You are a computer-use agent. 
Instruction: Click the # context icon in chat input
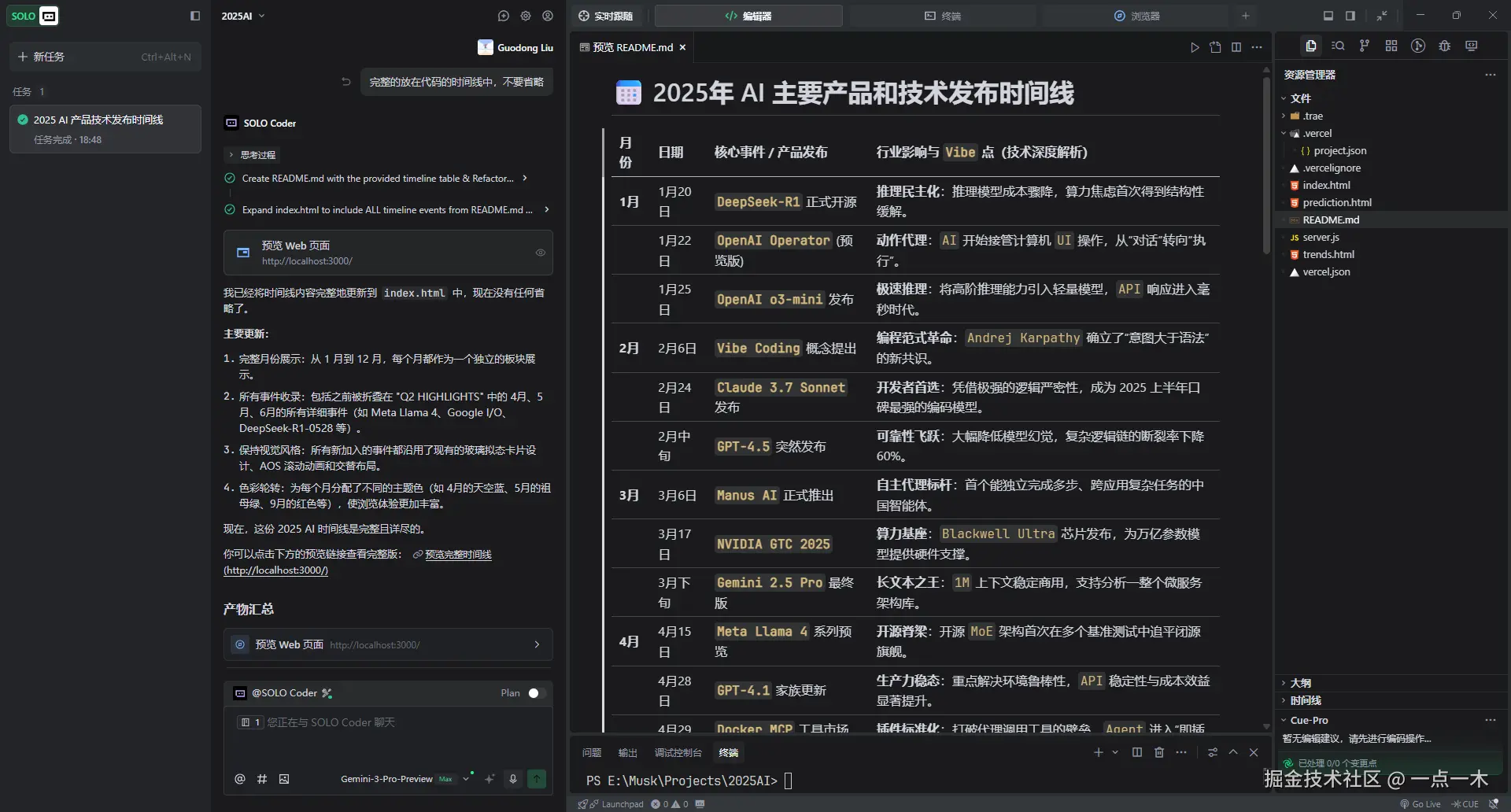262,779
